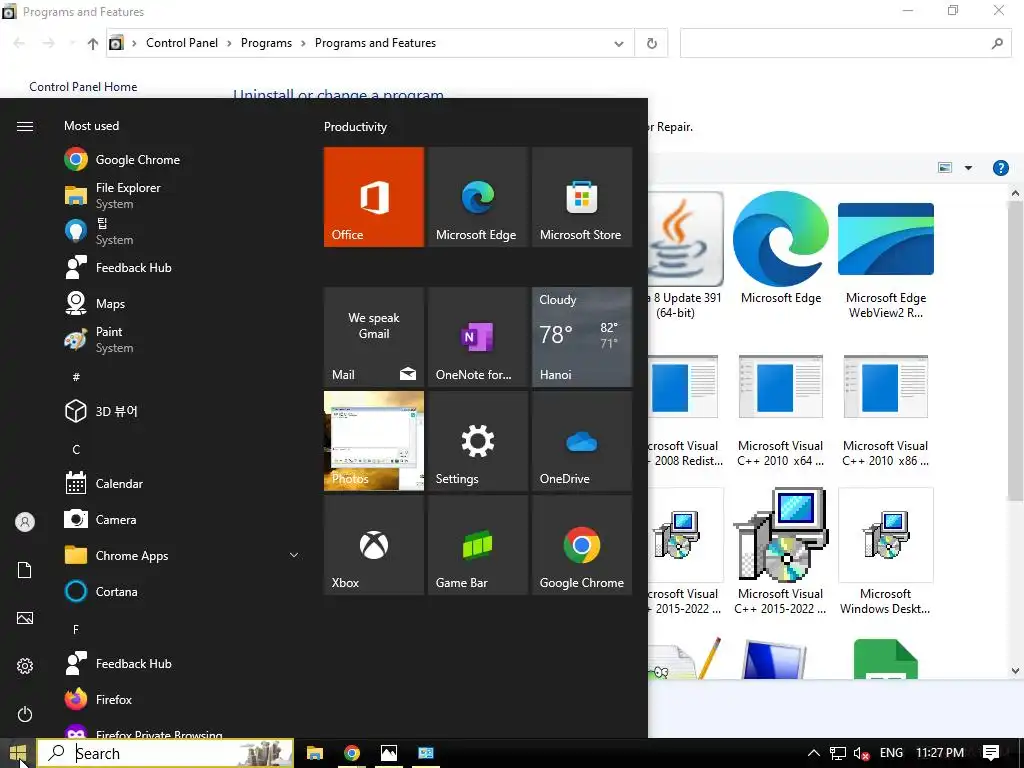Open the Settings tile
This screenshot has height=768, width=1024.
(x=477, y=441)
